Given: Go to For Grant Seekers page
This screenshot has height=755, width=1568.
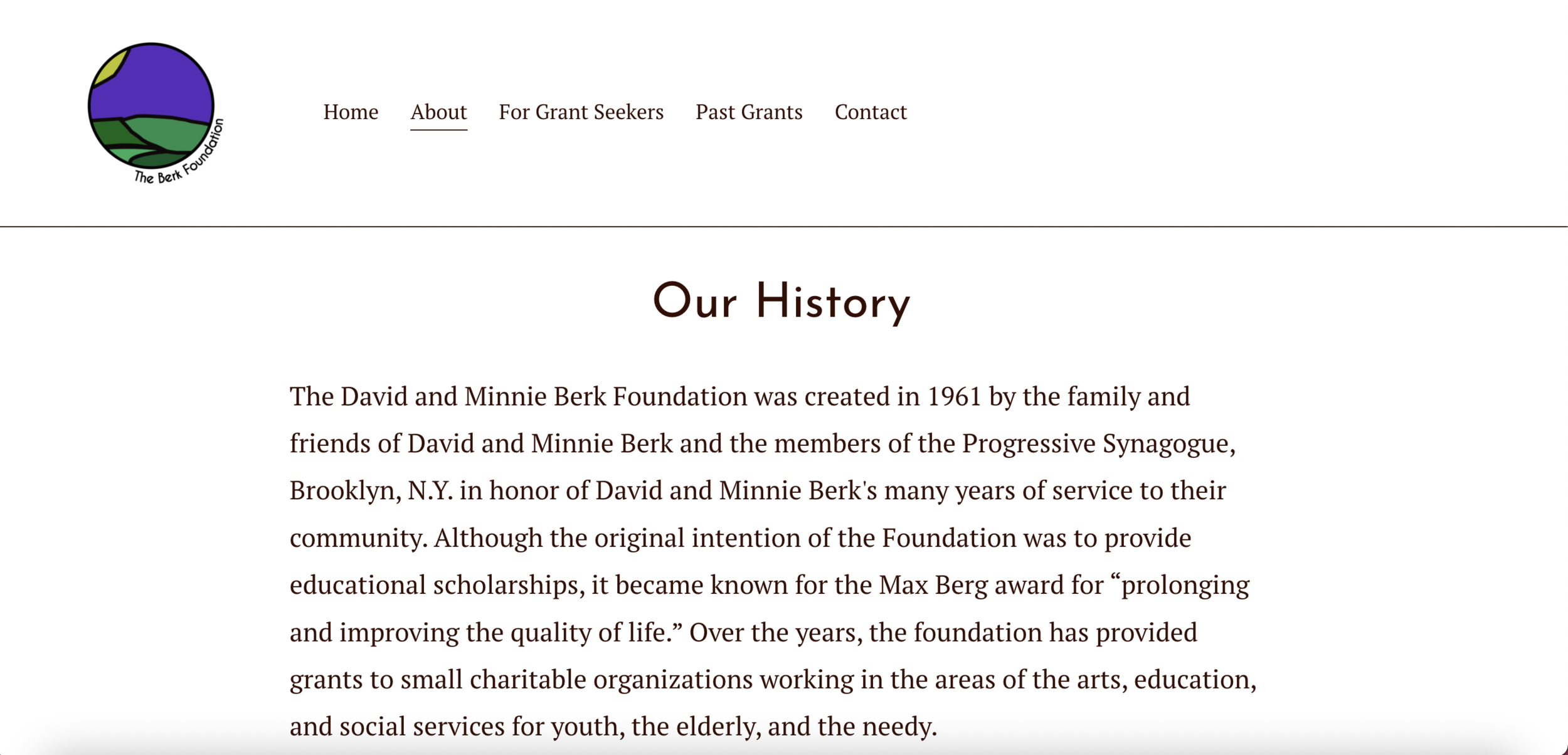Looking at the screenshot, I should [581, 112].
